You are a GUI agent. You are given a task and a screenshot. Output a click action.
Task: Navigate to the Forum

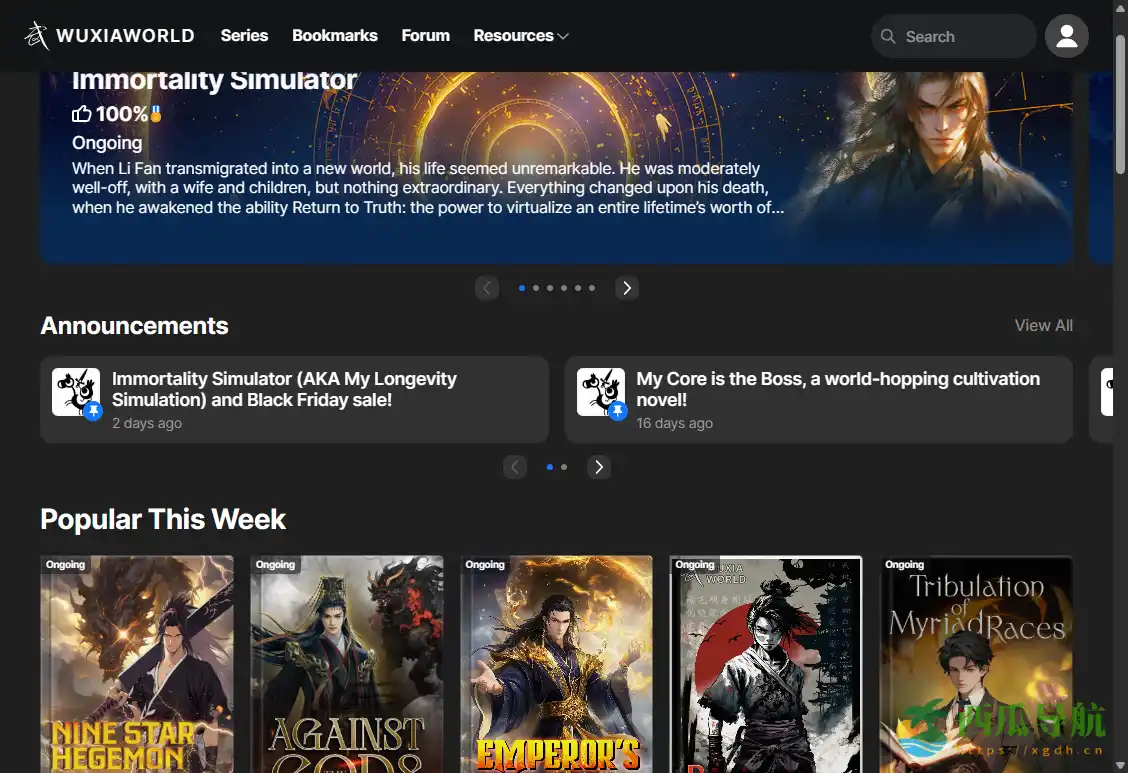425,36
